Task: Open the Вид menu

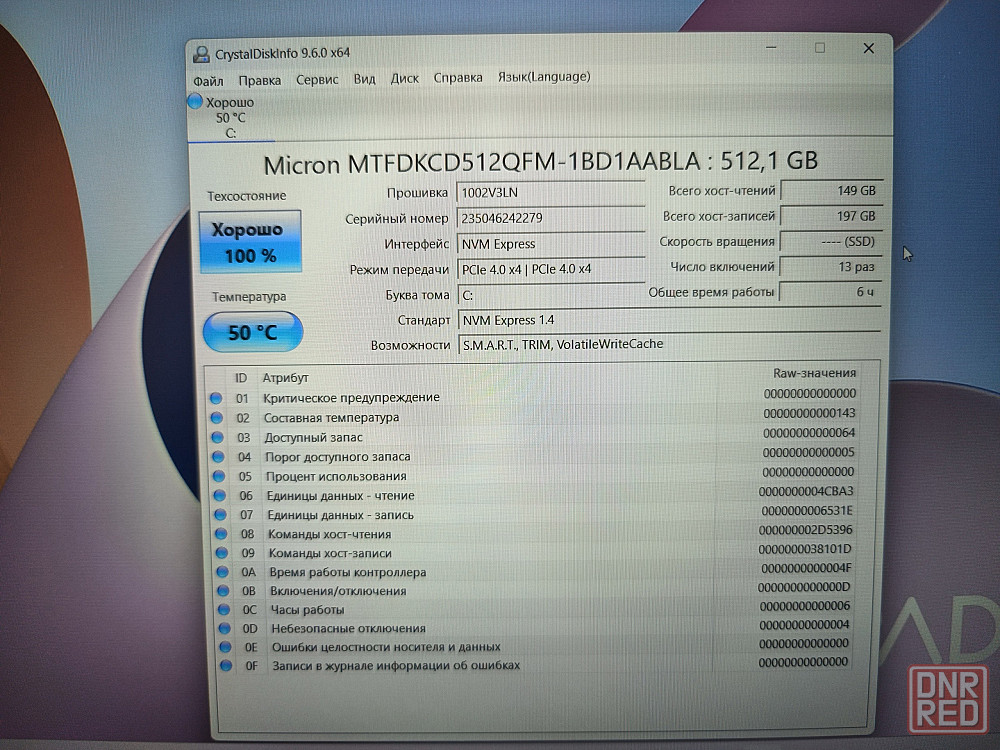Action: 364,79
